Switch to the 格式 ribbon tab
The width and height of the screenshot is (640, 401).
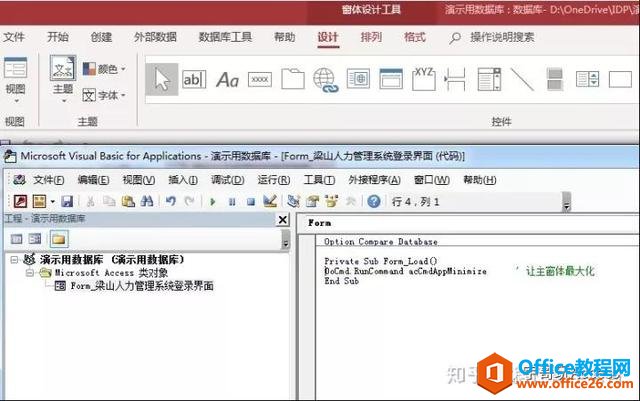click(415, 37)
